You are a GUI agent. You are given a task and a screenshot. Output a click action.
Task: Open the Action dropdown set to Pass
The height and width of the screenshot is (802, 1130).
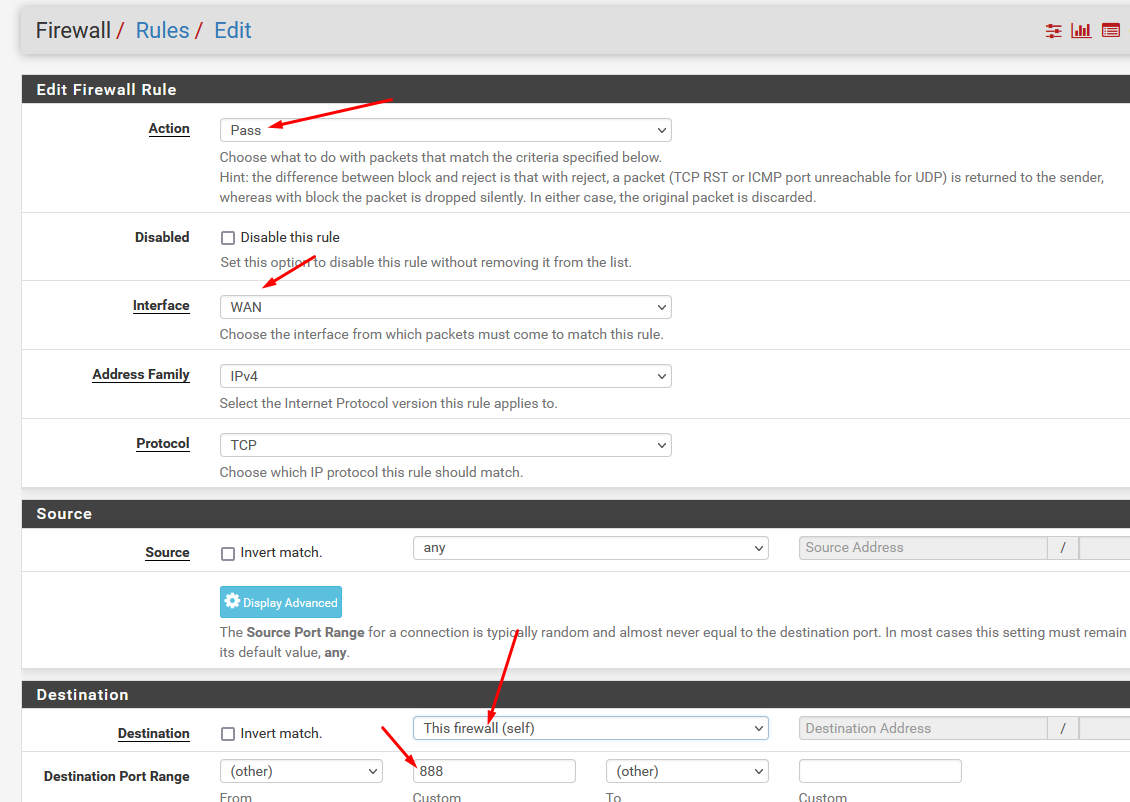445,130
